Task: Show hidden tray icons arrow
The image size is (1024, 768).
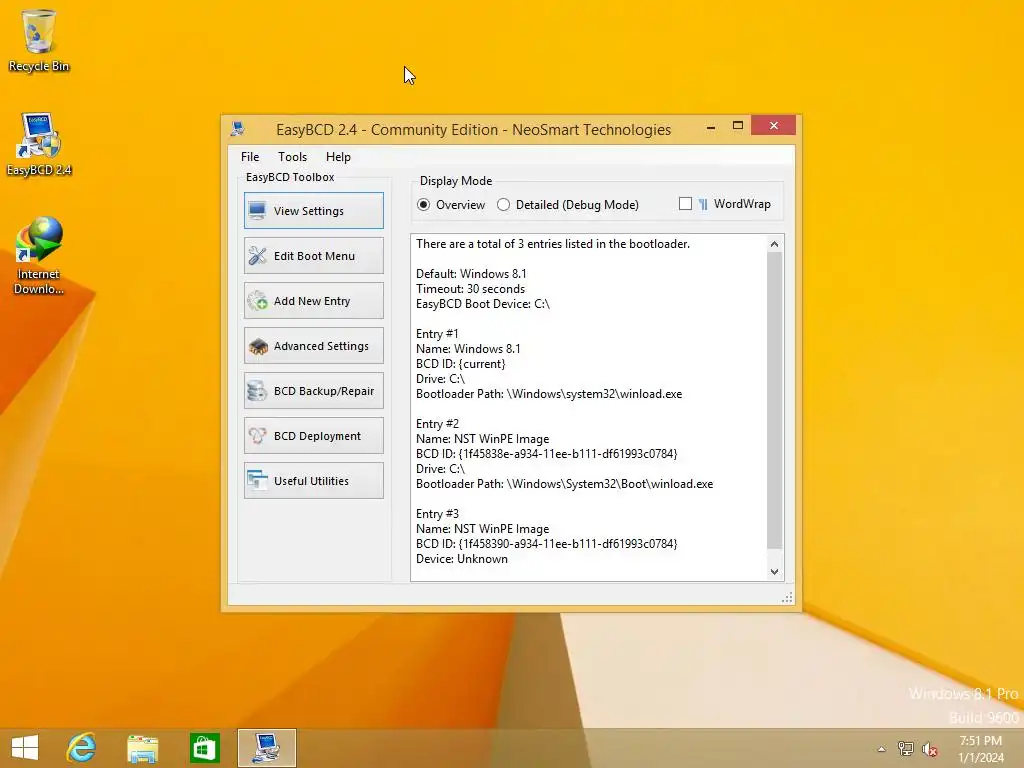Action: (x=881, y=749)
